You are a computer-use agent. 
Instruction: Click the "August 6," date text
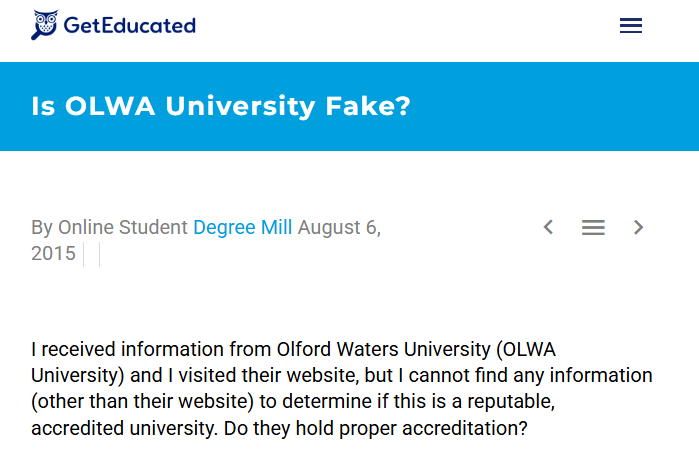click(339, 227)
